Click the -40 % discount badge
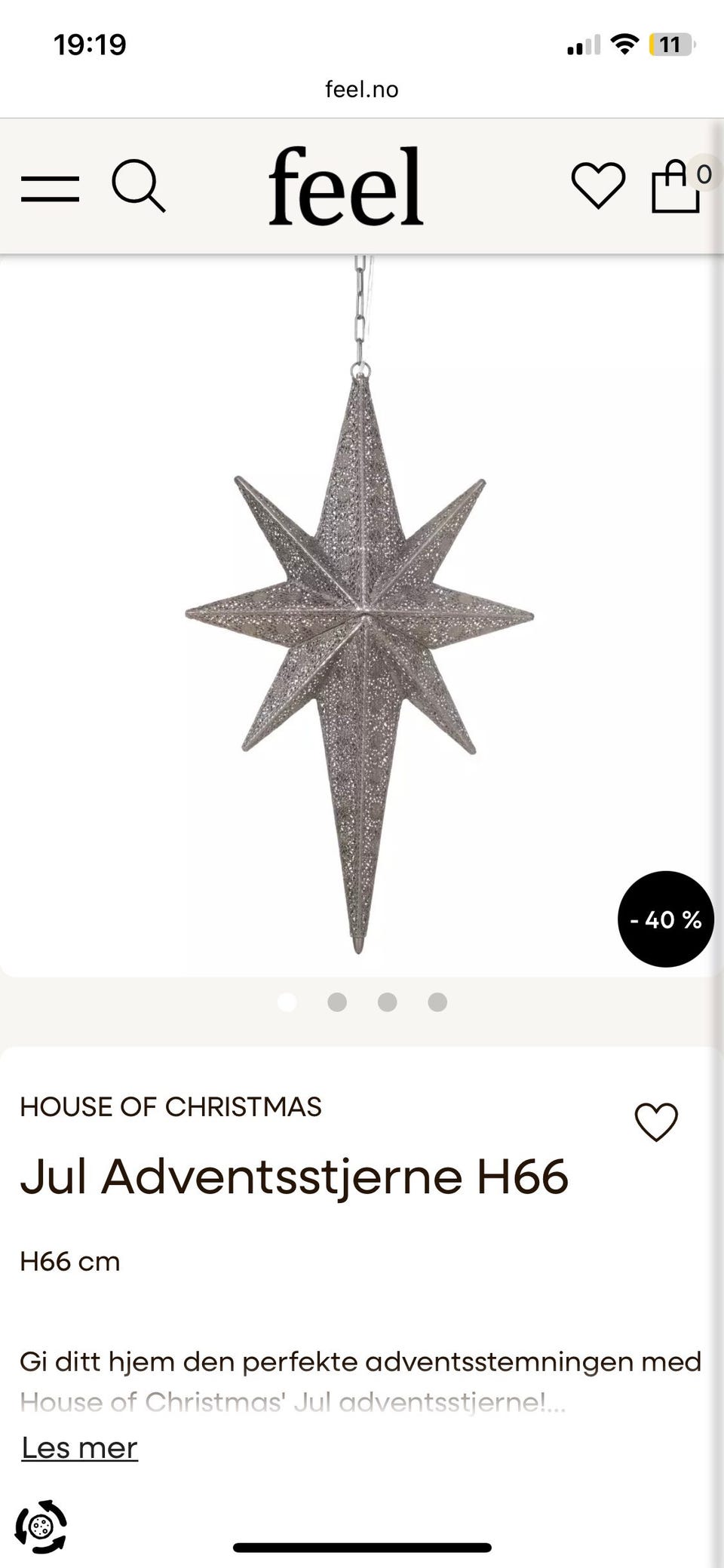 (665, 919)
